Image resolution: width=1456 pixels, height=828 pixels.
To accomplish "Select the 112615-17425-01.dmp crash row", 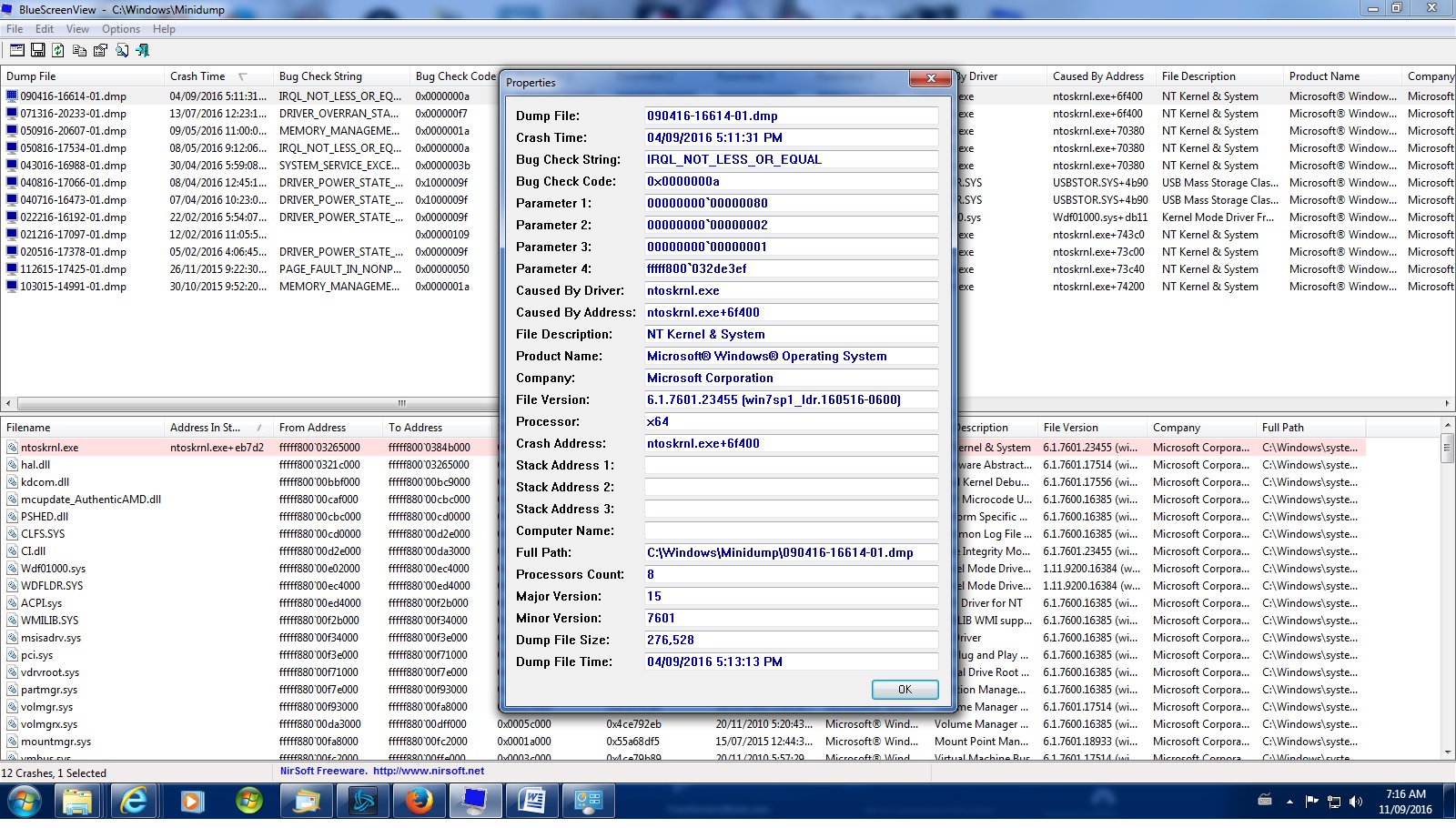I will coord(74,269).
